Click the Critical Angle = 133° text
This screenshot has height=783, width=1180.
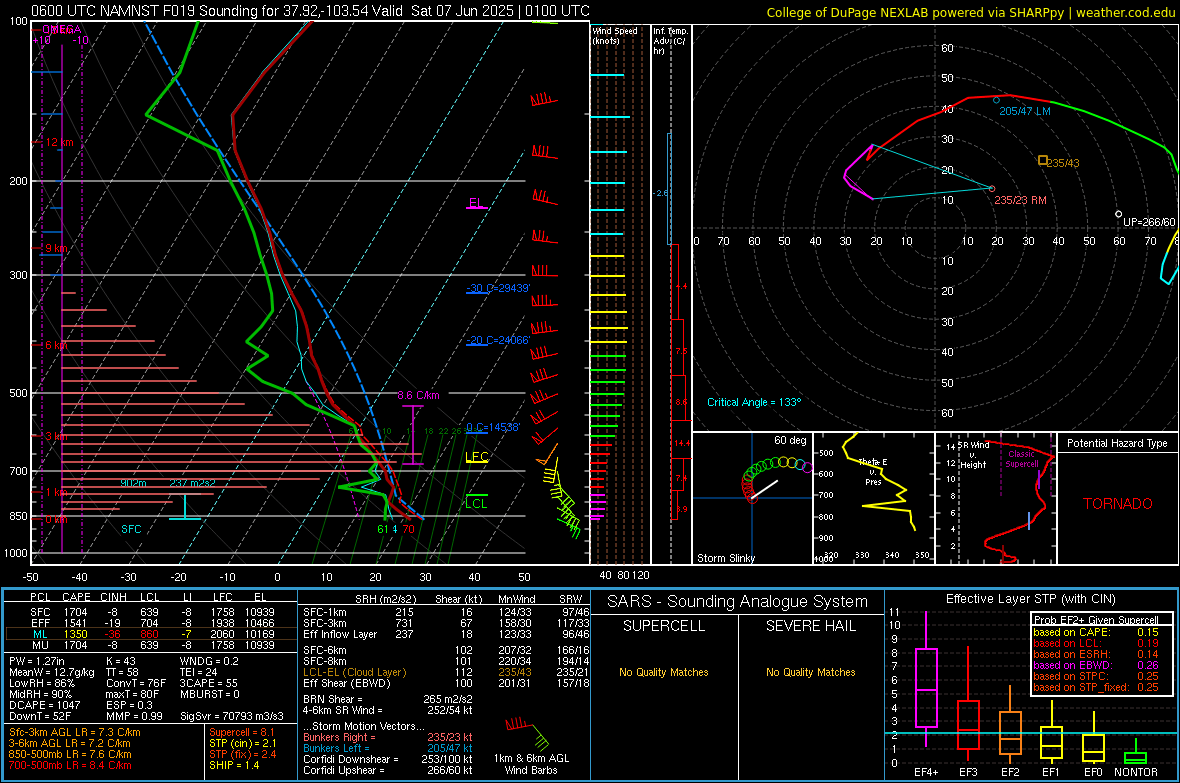point(754,402)
